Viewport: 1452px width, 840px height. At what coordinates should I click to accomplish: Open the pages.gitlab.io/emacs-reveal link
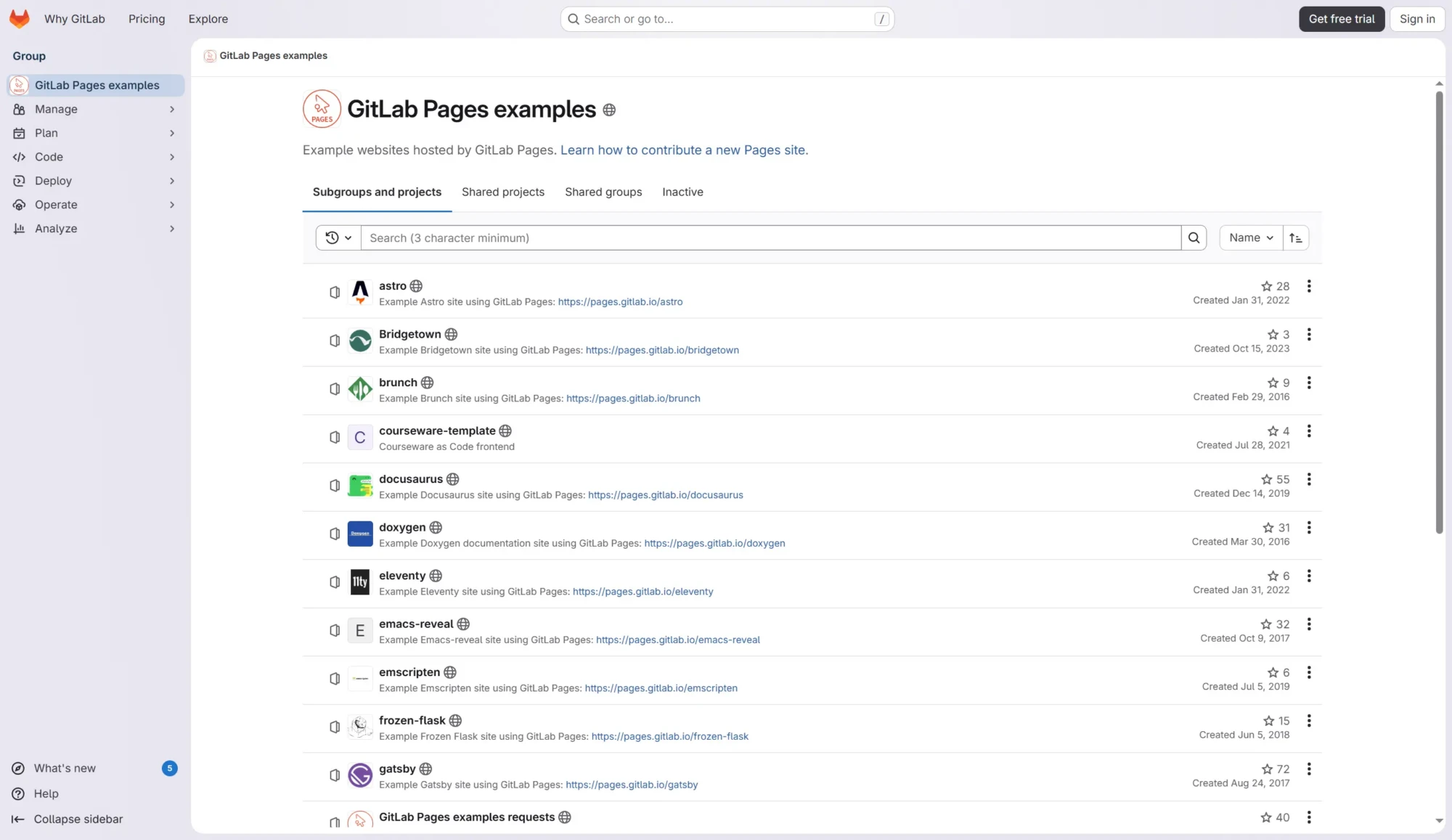pos(678,640)
